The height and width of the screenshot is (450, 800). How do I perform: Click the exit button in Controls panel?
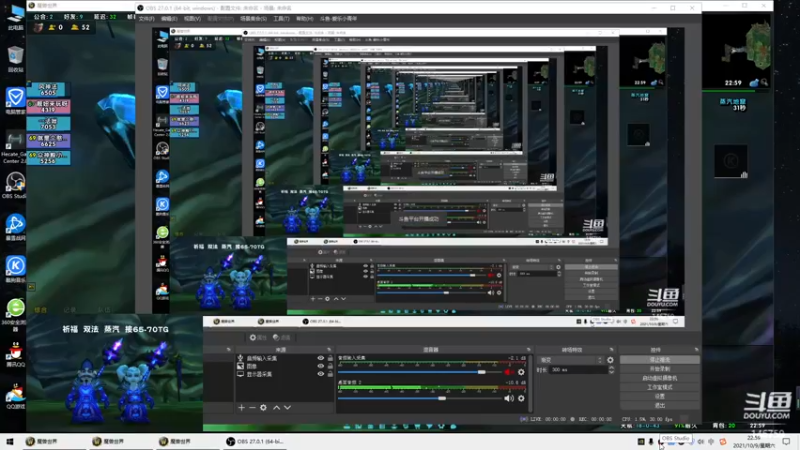660,406
